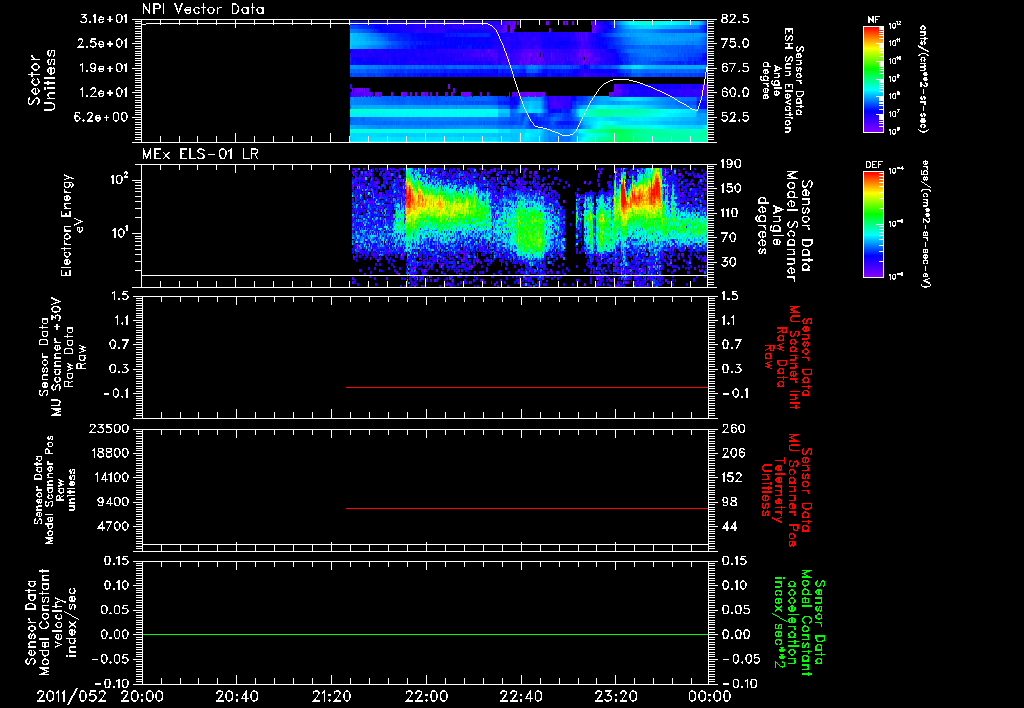The image size is (1024, 708).
Task: Click the '190' scanner angle tick label
Action: point(733,164)
